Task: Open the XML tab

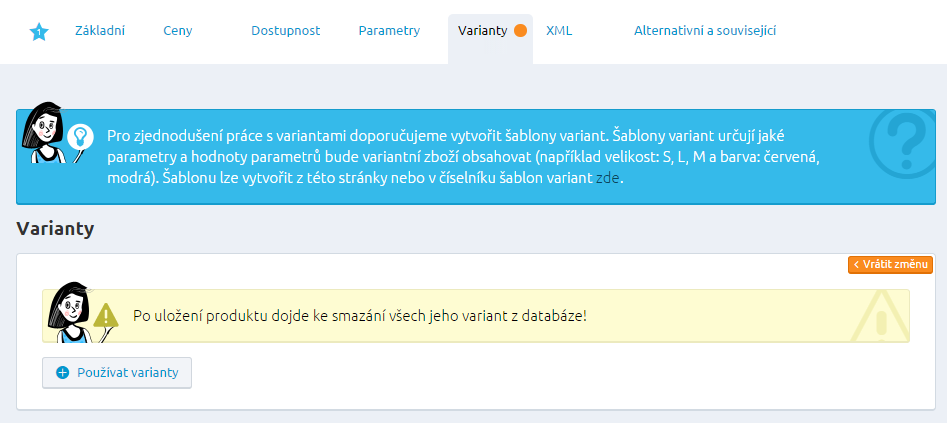Action: 559,31
